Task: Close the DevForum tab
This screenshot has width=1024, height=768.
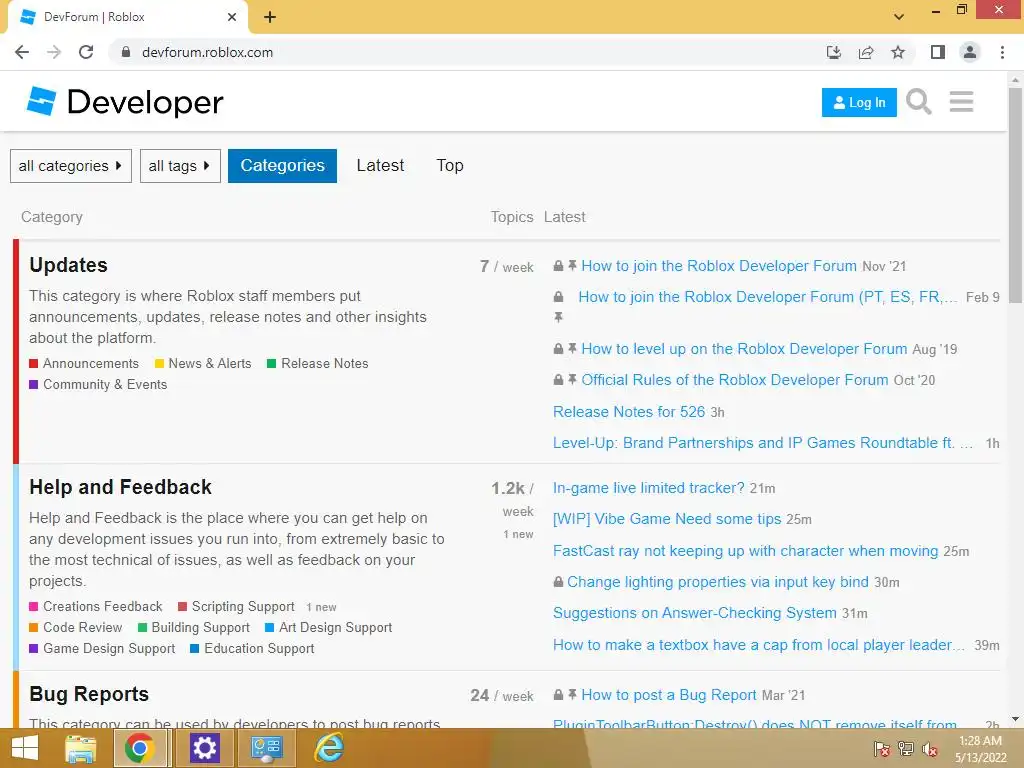Action: [x=232, y=17]
